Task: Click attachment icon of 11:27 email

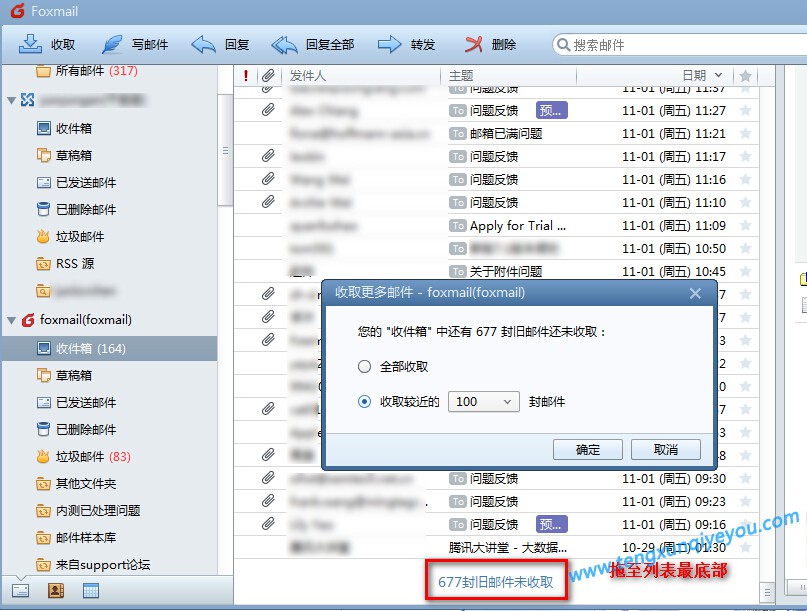Action: (268, 110)
